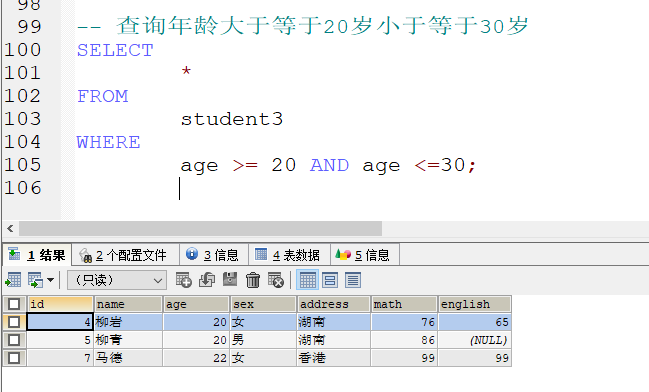The width and height of the screenshot is (649, 392).
Task: Click line number 106 in the gutter
Action: point(23,188)
